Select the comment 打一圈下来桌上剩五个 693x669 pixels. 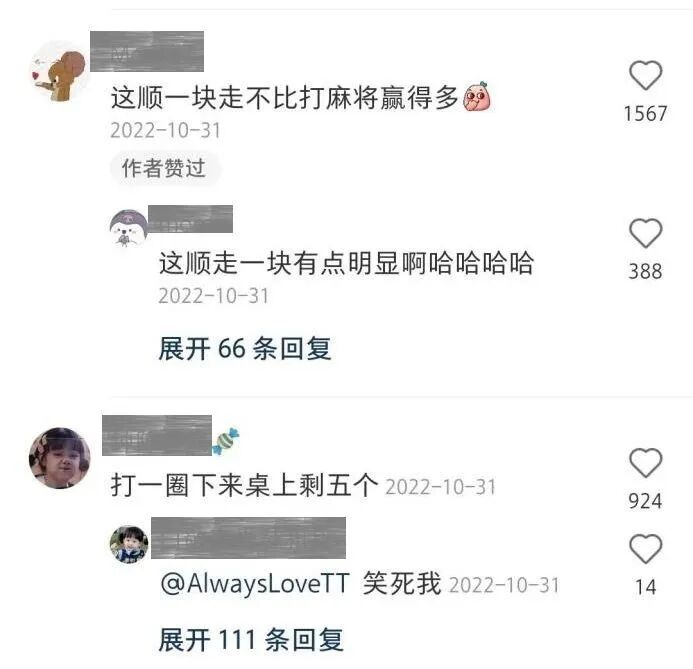244,485
